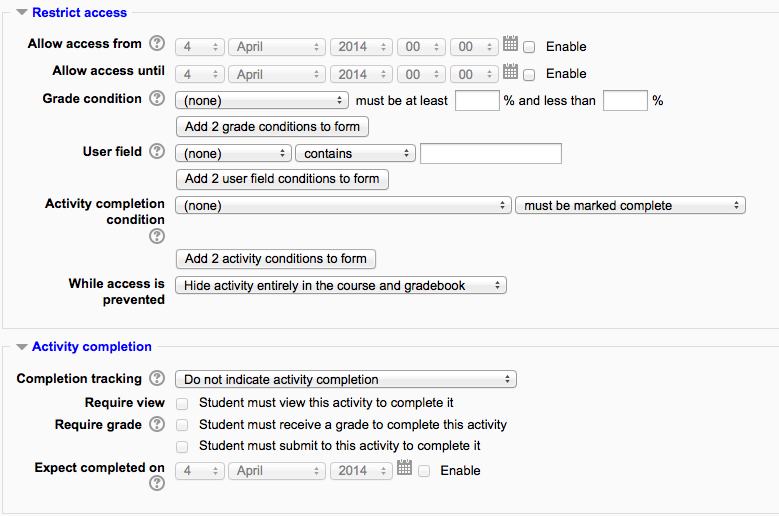The image size is (779, 516).
Task: Open help for Allow access from
Action: coord(157,44)
